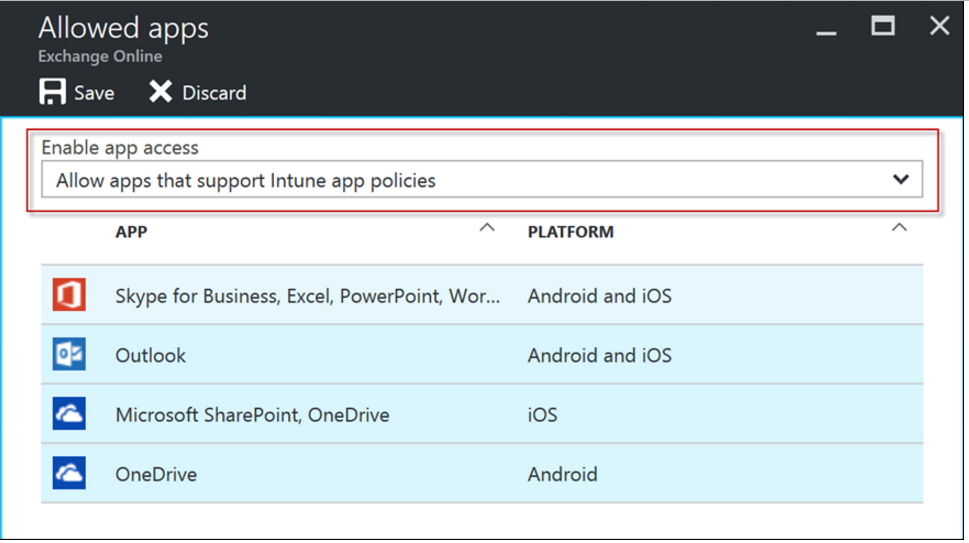This screenshot has height=543, width=969.
Task: Click the Discard button label
Action: [214, 93]
